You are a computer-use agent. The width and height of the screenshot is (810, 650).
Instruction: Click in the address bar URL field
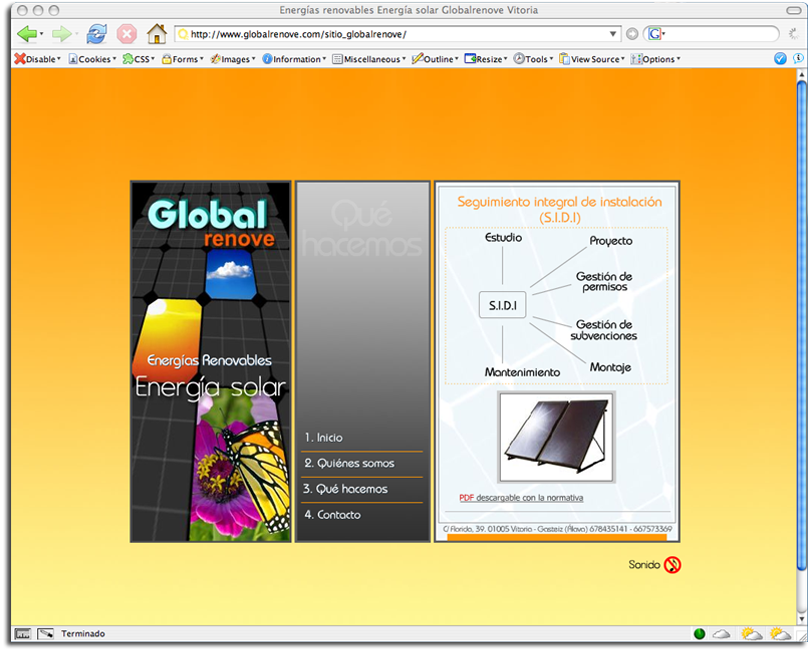coord(398,34)
